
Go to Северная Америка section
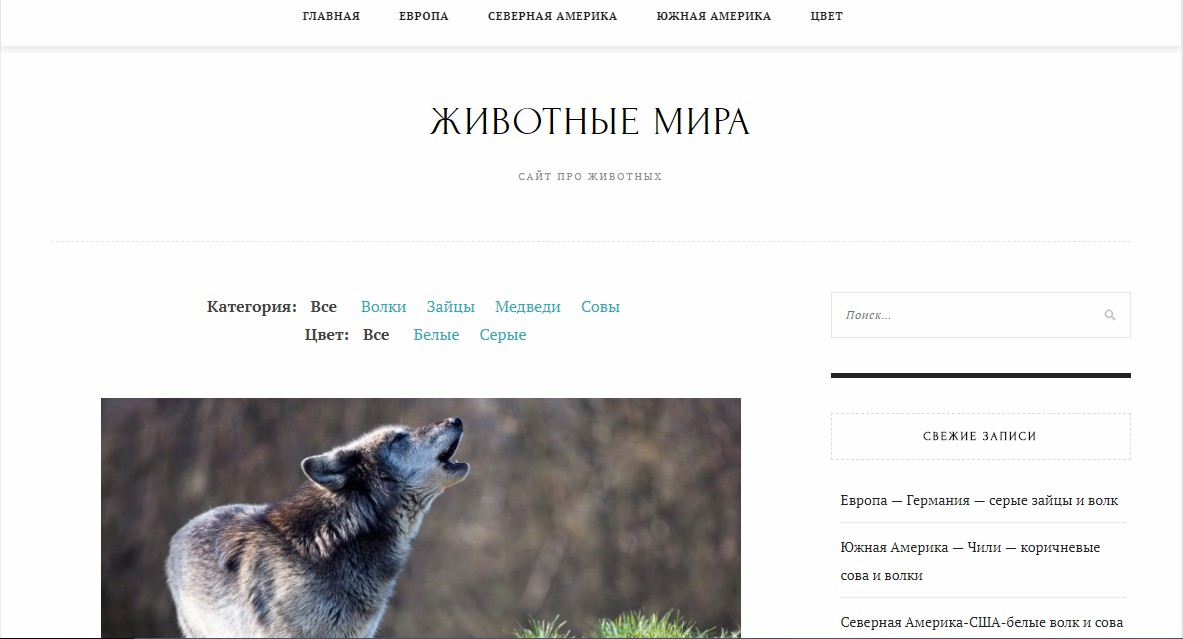click(x=552, y=16)
